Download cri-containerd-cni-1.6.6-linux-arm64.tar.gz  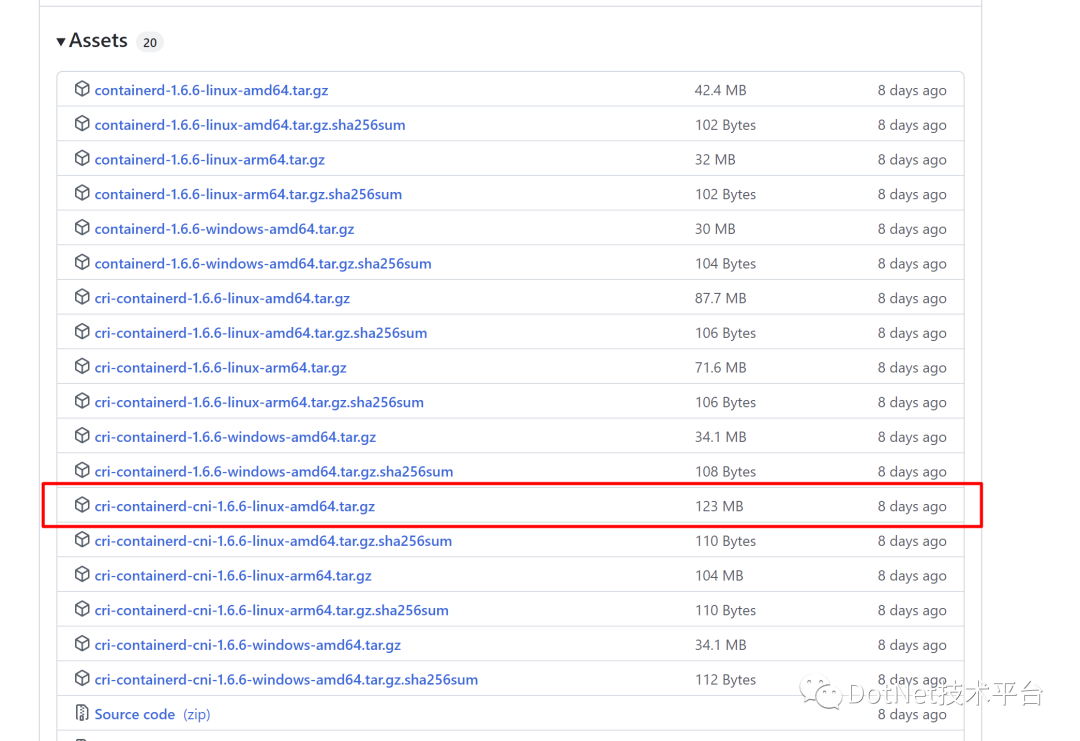(x=233, y=576)
